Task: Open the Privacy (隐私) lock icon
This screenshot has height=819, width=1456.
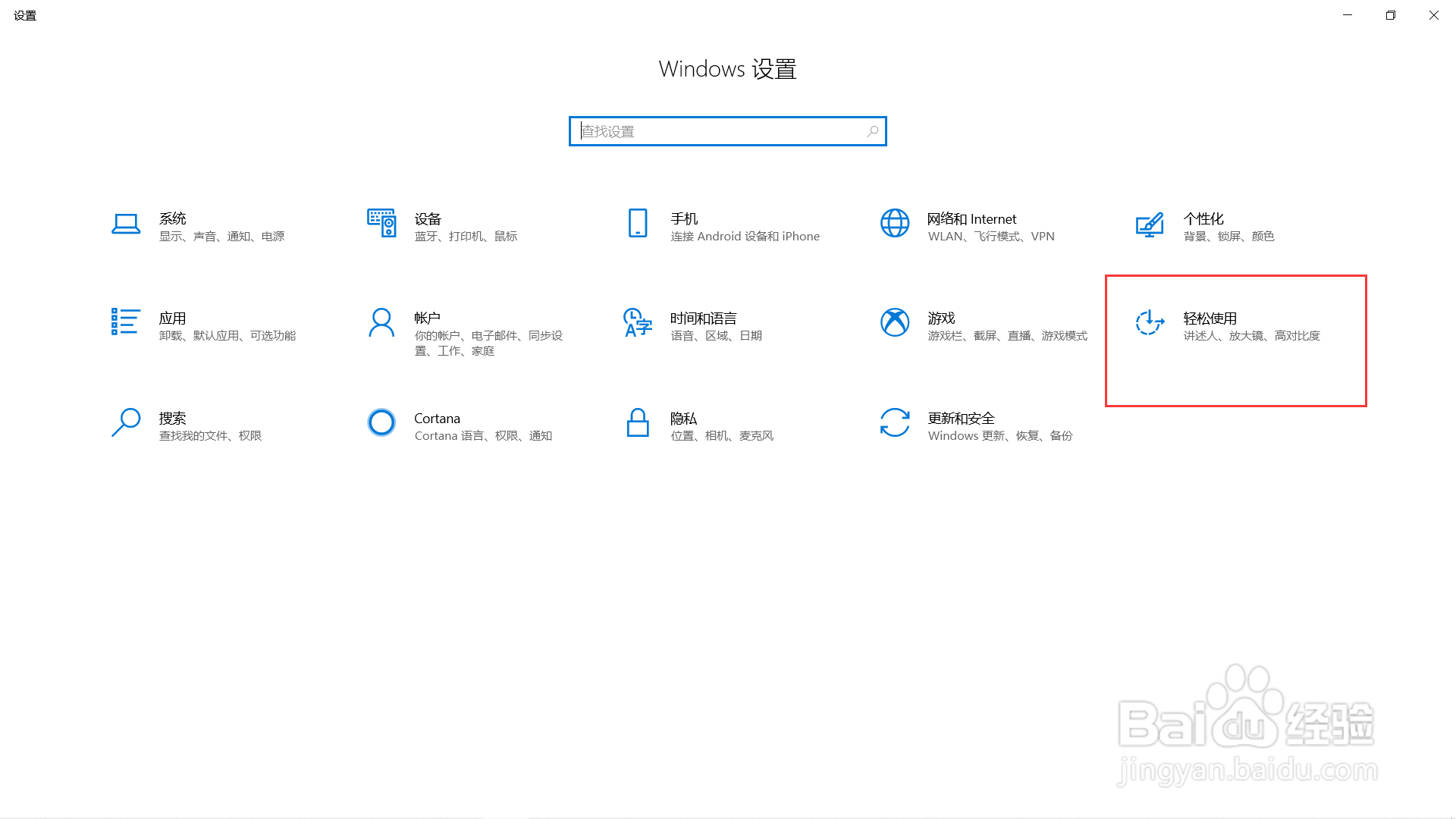Action: click(638, 422)
